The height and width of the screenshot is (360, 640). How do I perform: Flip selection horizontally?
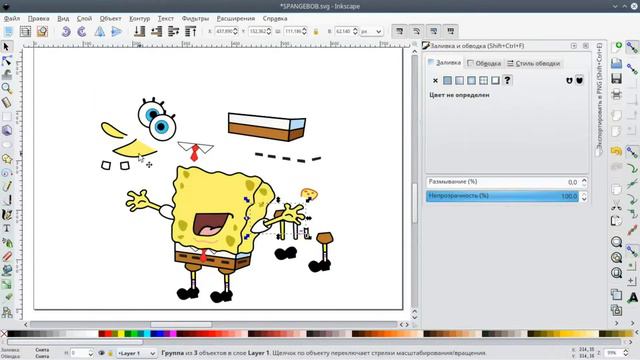click(x=99, y=31)
